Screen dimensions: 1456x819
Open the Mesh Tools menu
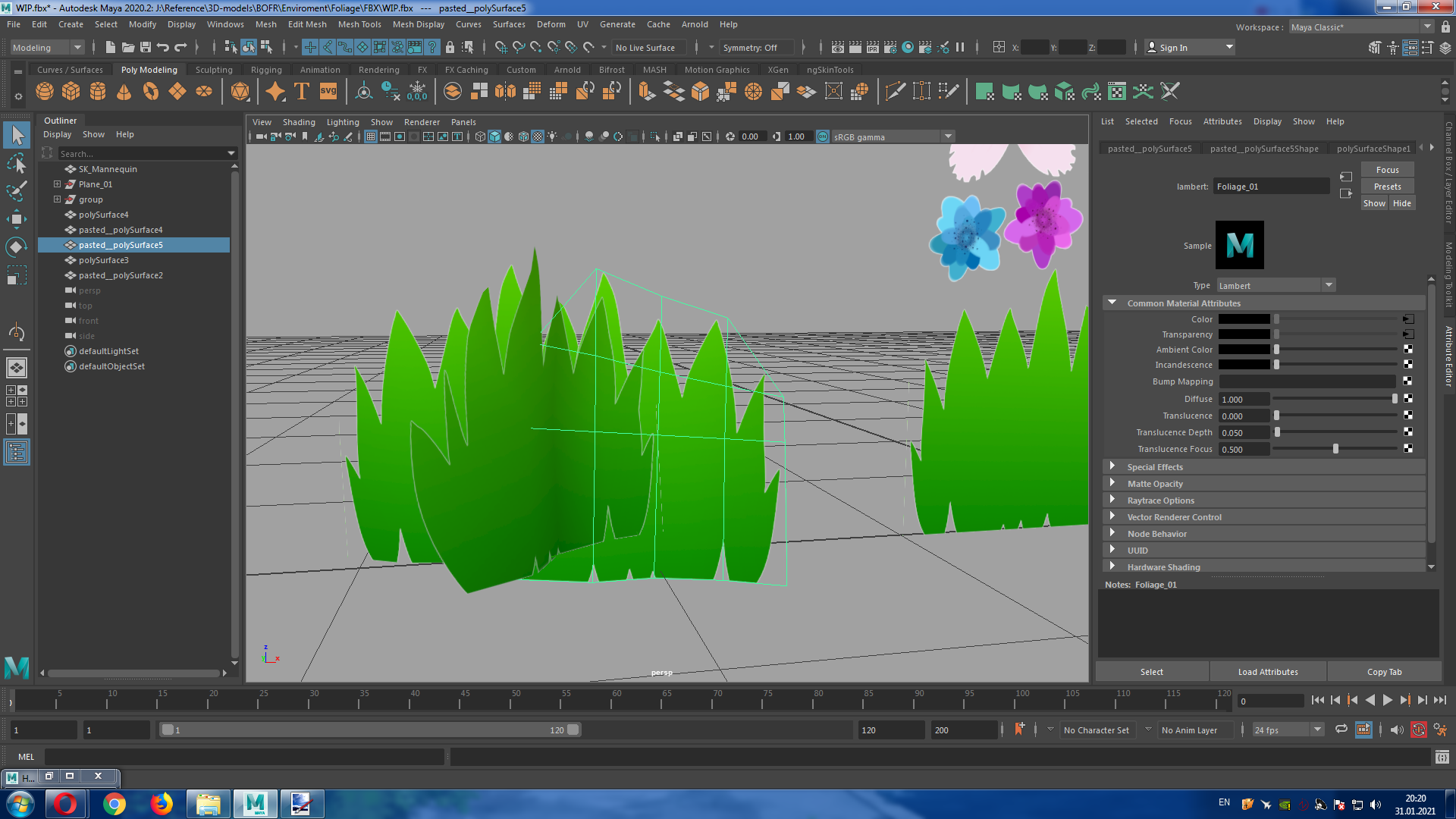[359, 24]
